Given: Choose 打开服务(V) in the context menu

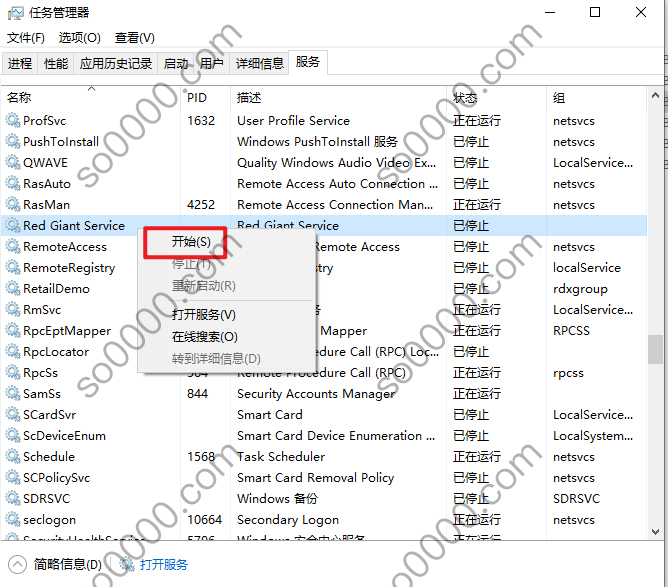Looking at the screenshot, I should pyautogui.click(x=204, y=314).
